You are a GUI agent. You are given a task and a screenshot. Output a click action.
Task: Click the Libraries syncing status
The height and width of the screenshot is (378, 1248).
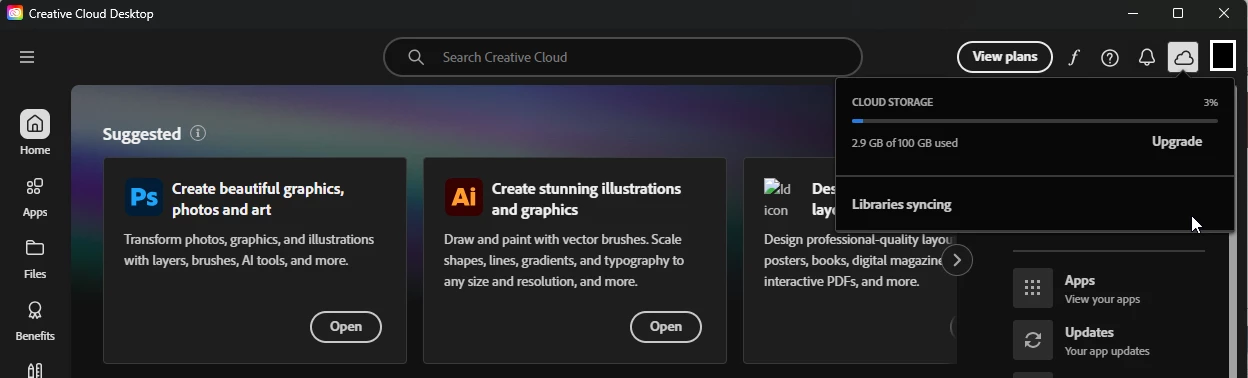click(x=902, y=205)
